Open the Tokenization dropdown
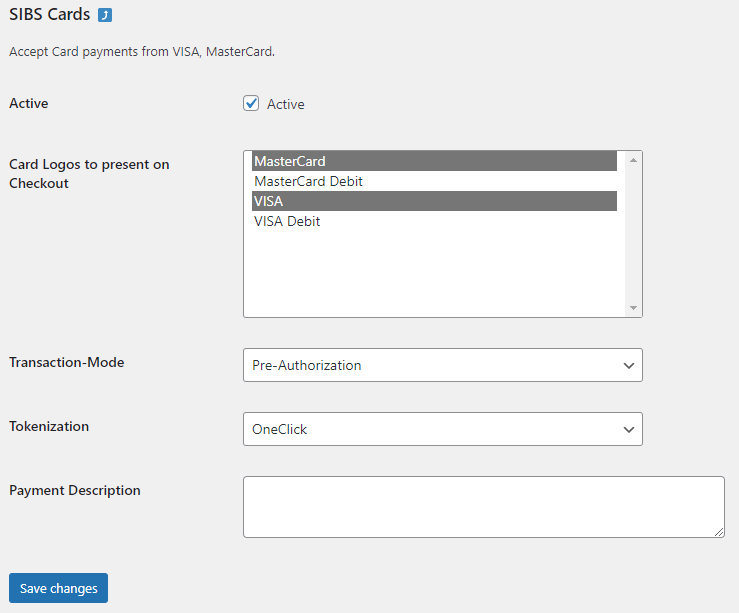Image resolution: width=739 pixels, height=613 pixels. 443,429
